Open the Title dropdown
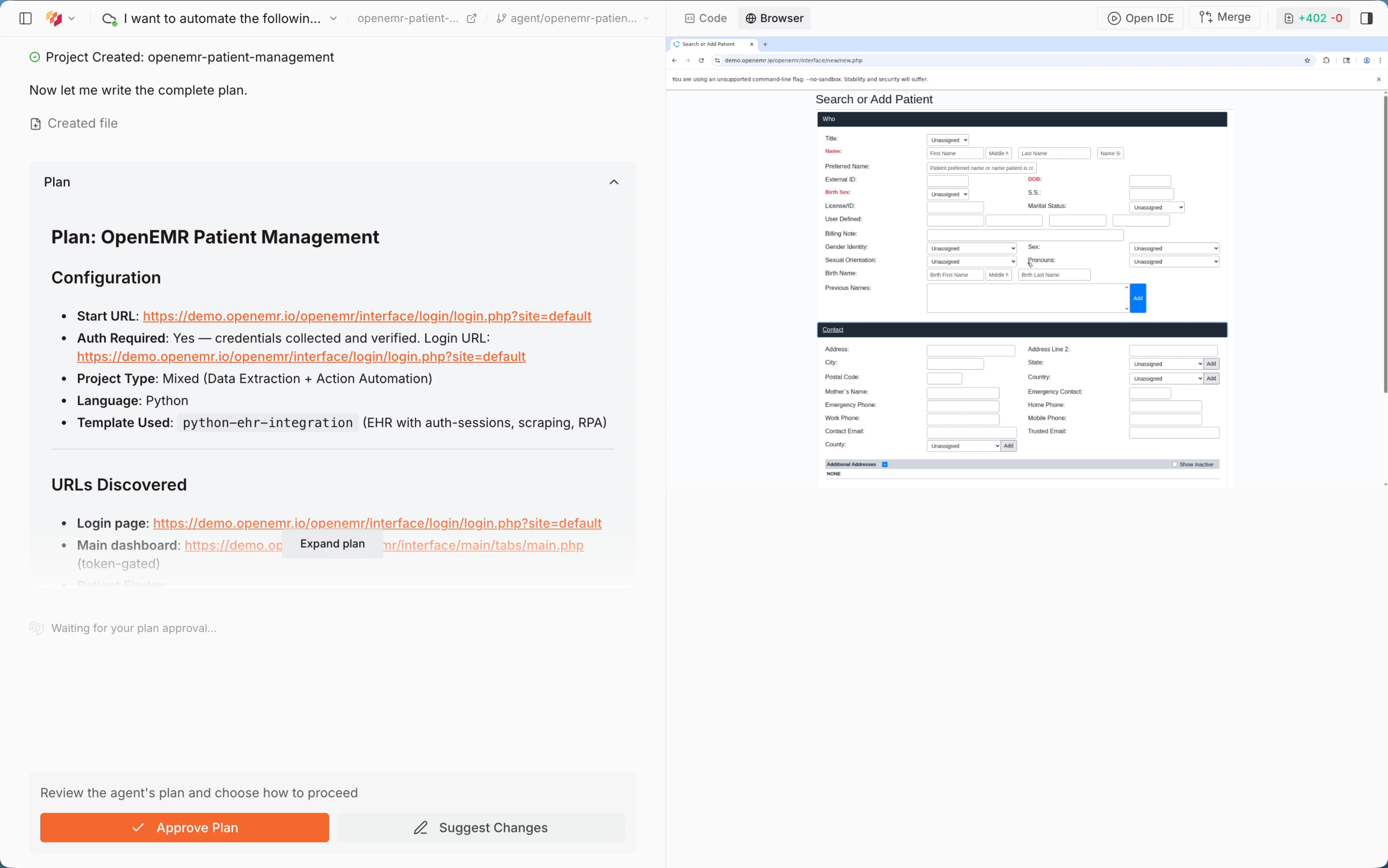 click(947, 140)
